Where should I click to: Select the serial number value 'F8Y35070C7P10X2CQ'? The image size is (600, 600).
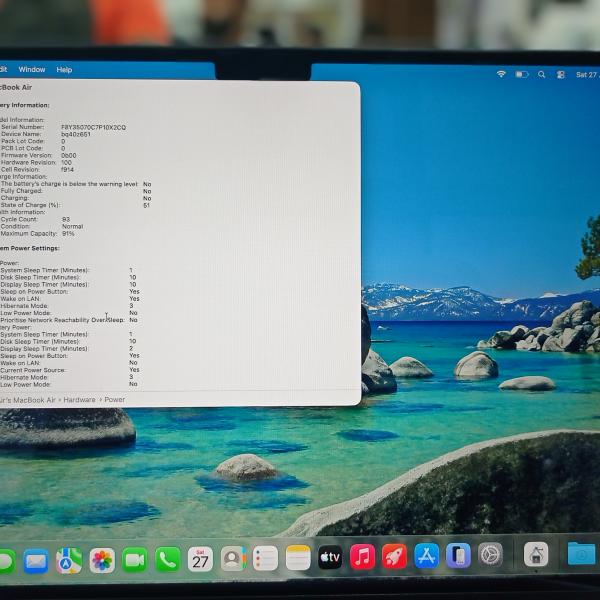coord(93,127)
